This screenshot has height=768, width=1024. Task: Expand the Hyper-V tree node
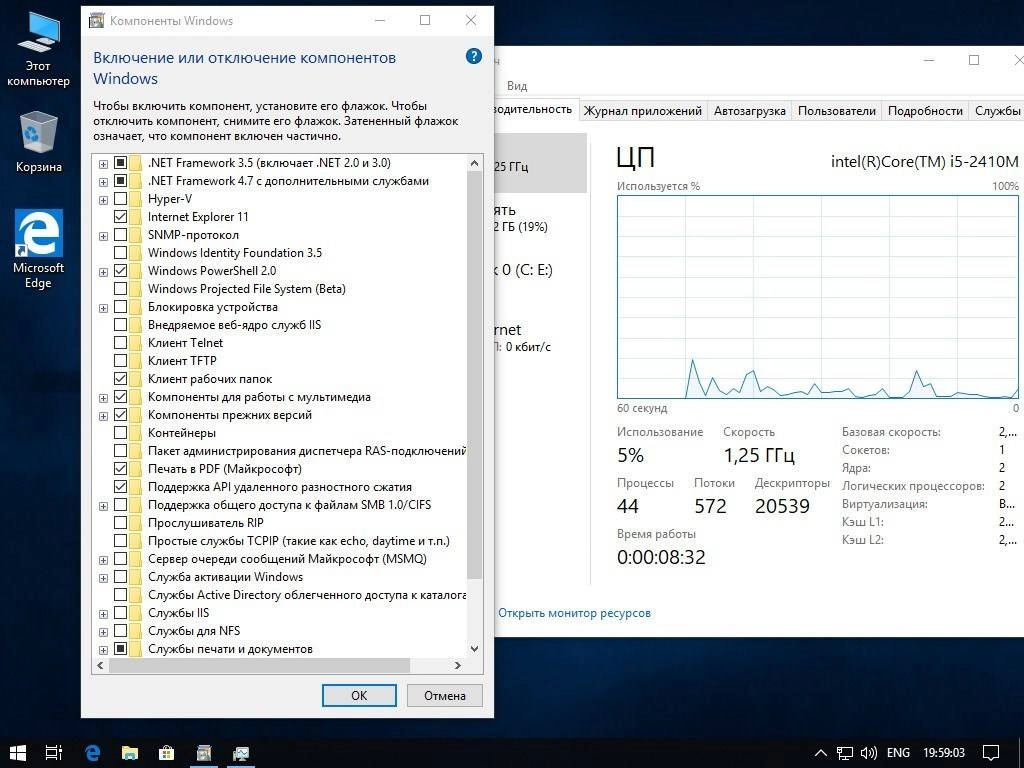pos(103,200)
